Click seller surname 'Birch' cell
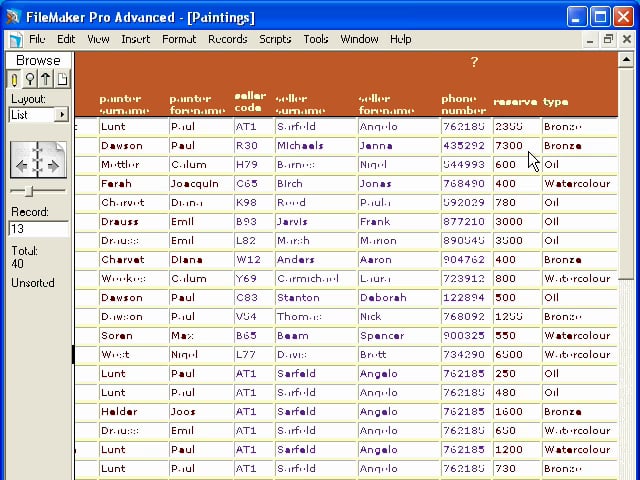This screenshot has width=640, height=480. (316, 184)
